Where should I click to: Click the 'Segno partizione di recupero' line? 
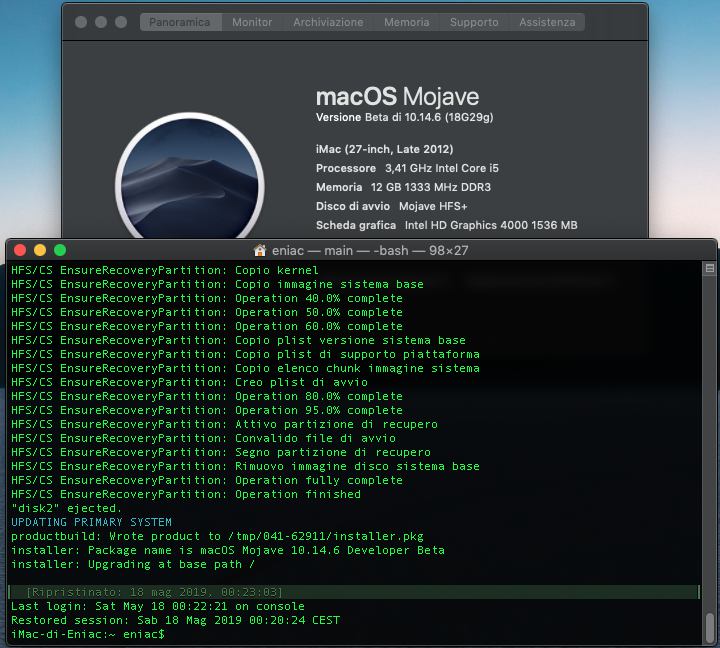click(x=221, y=452)
